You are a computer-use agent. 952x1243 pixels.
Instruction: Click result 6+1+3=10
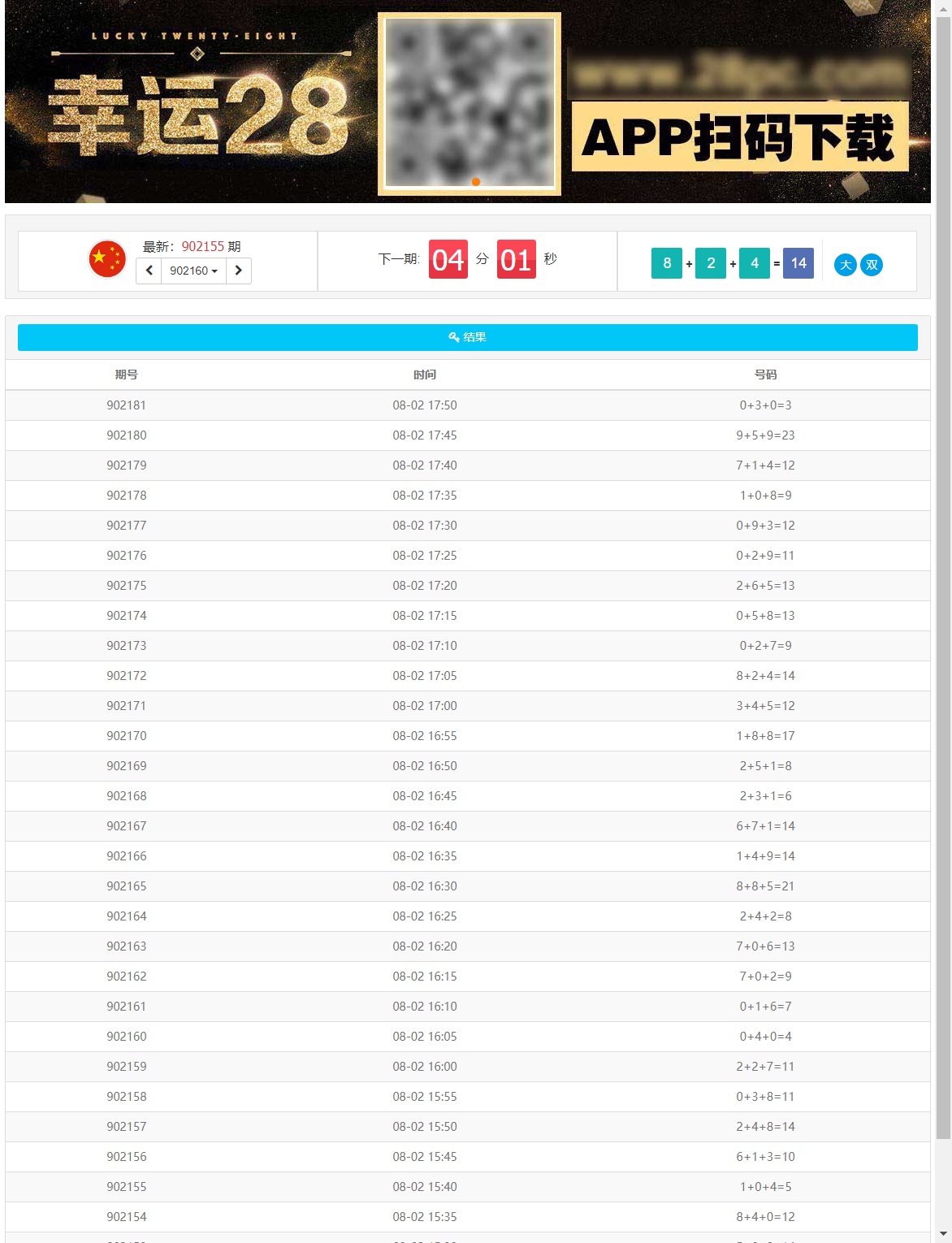pyautogui.click(x=766, y=1157)
